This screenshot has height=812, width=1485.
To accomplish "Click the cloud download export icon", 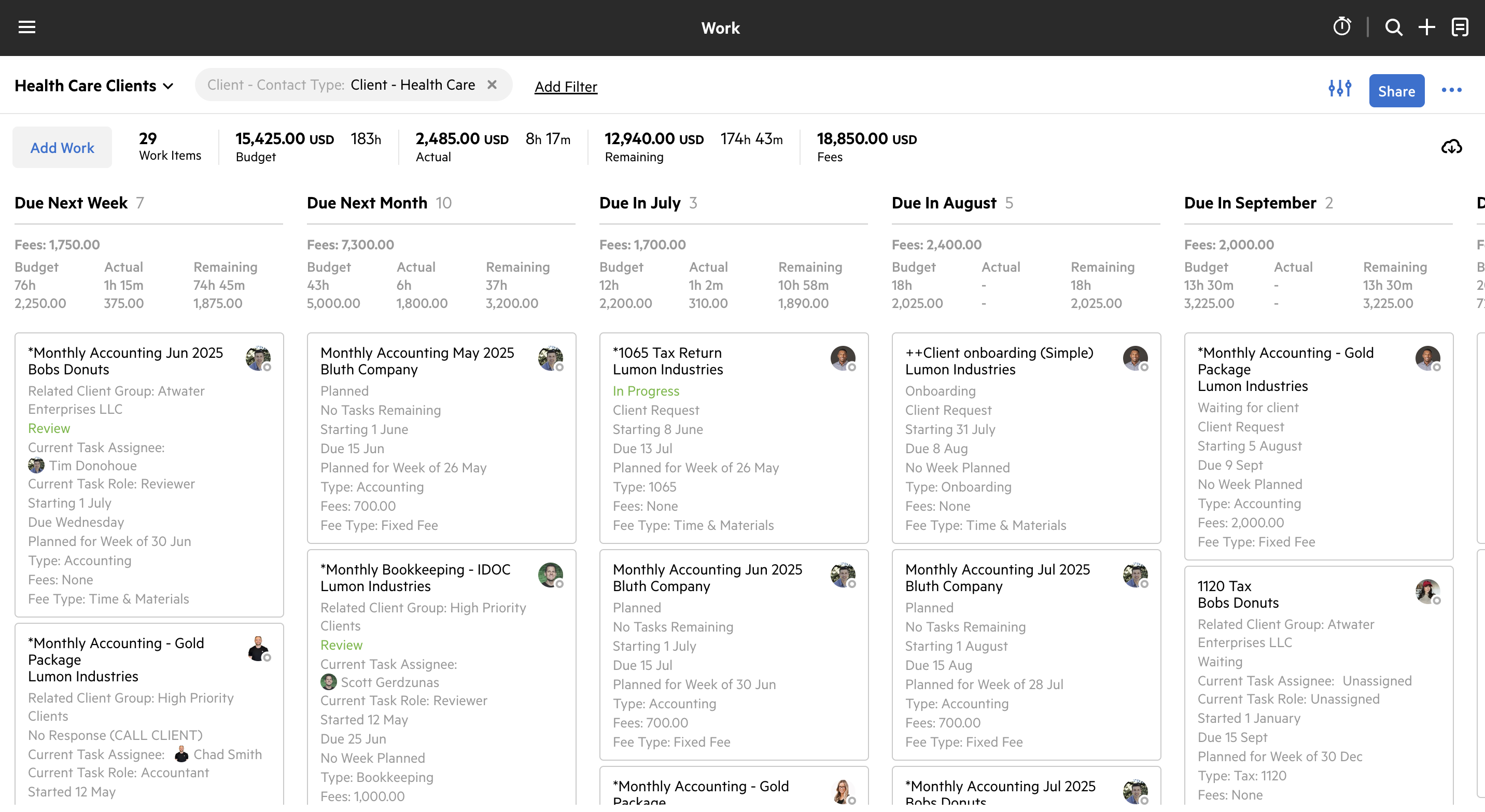I will pos(1451,147).
